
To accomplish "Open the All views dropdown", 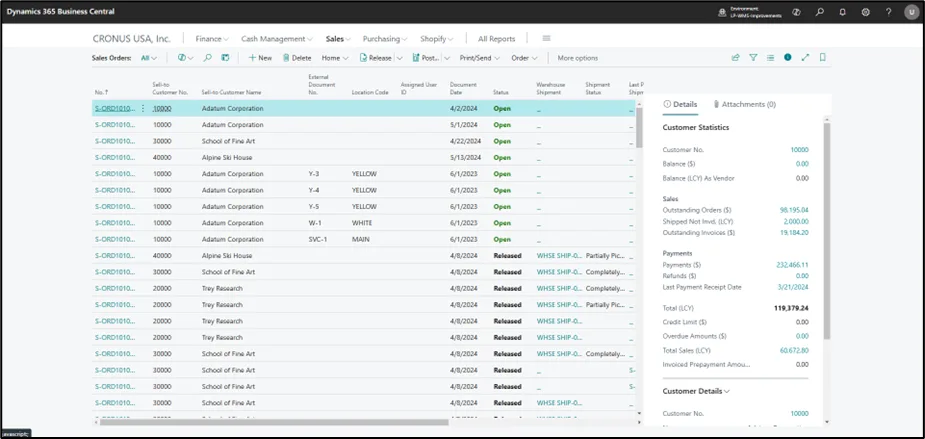I will tap(149, 58).
